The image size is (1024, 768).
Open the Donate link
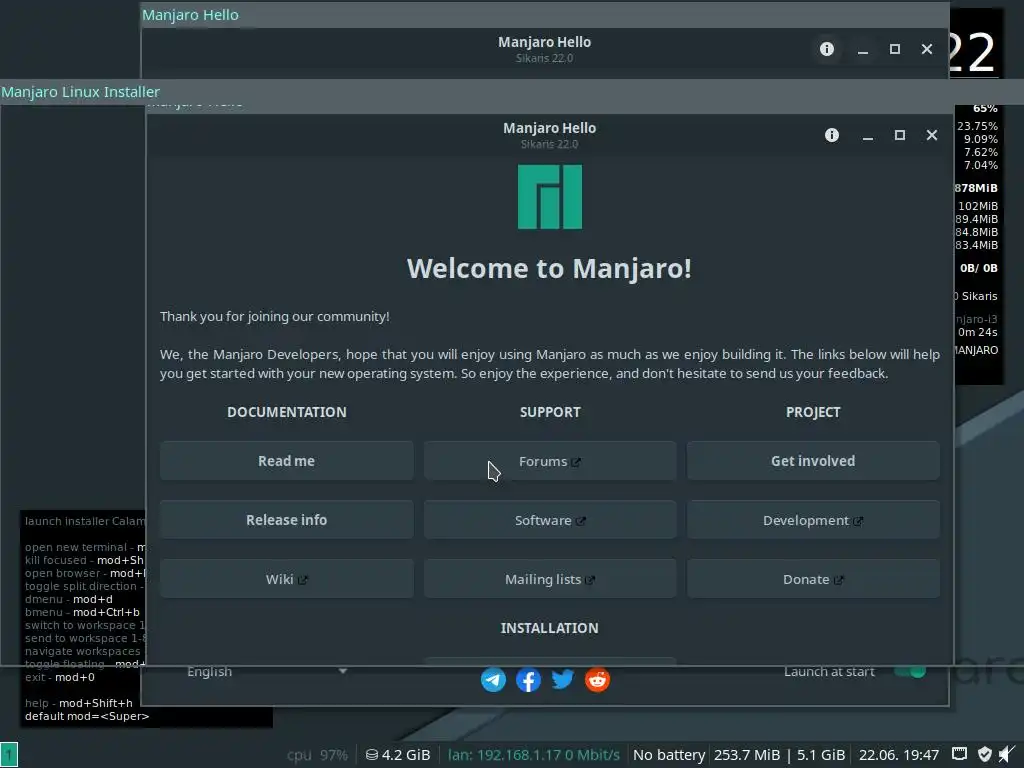(813, 579)
